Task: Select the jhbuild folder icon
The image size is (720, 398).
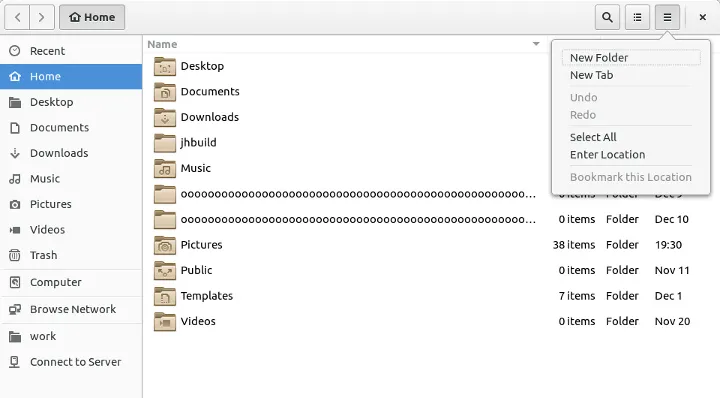Action: coord(165,143)
